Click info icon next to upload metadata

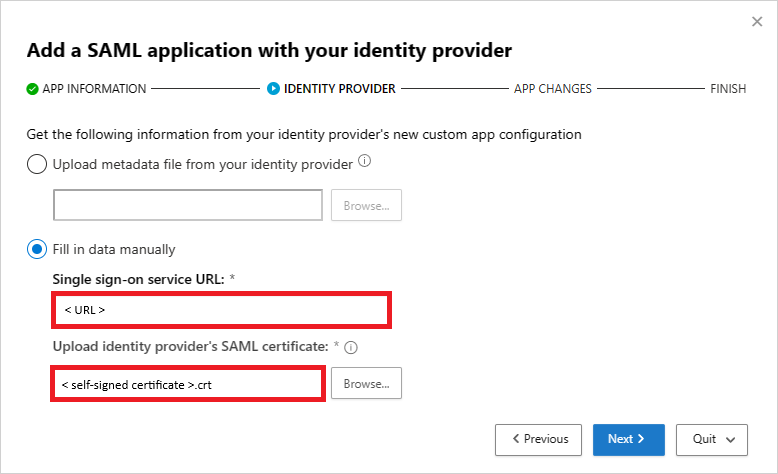365,161
